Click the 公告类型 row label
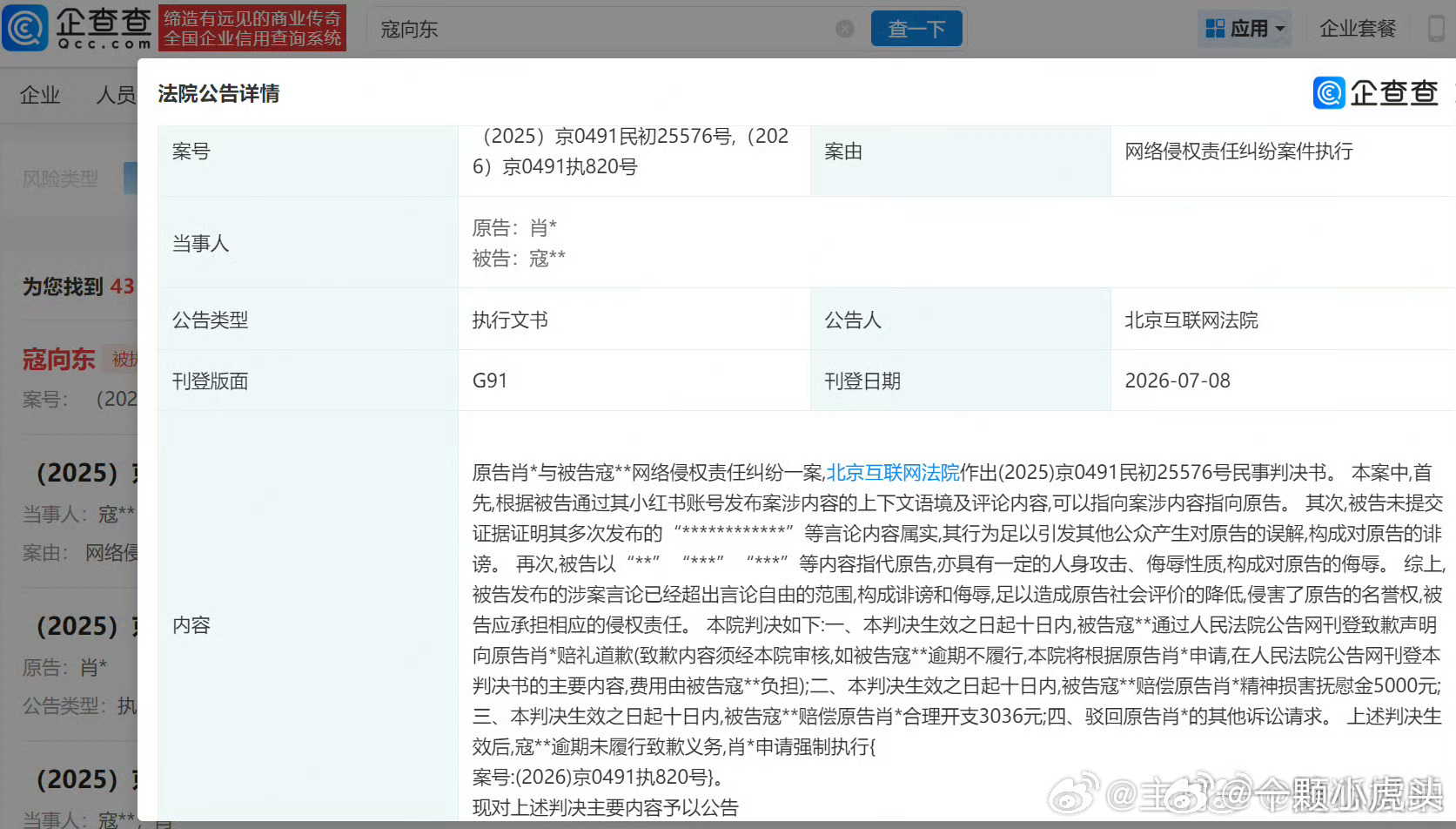 [x=210, y=320]
